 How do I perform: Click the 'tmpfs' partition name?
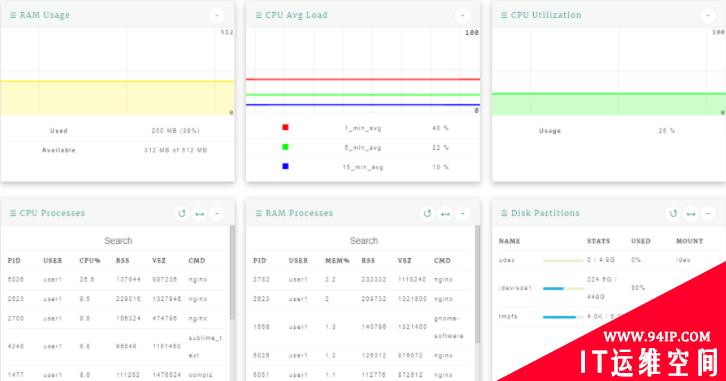[508, 317]
